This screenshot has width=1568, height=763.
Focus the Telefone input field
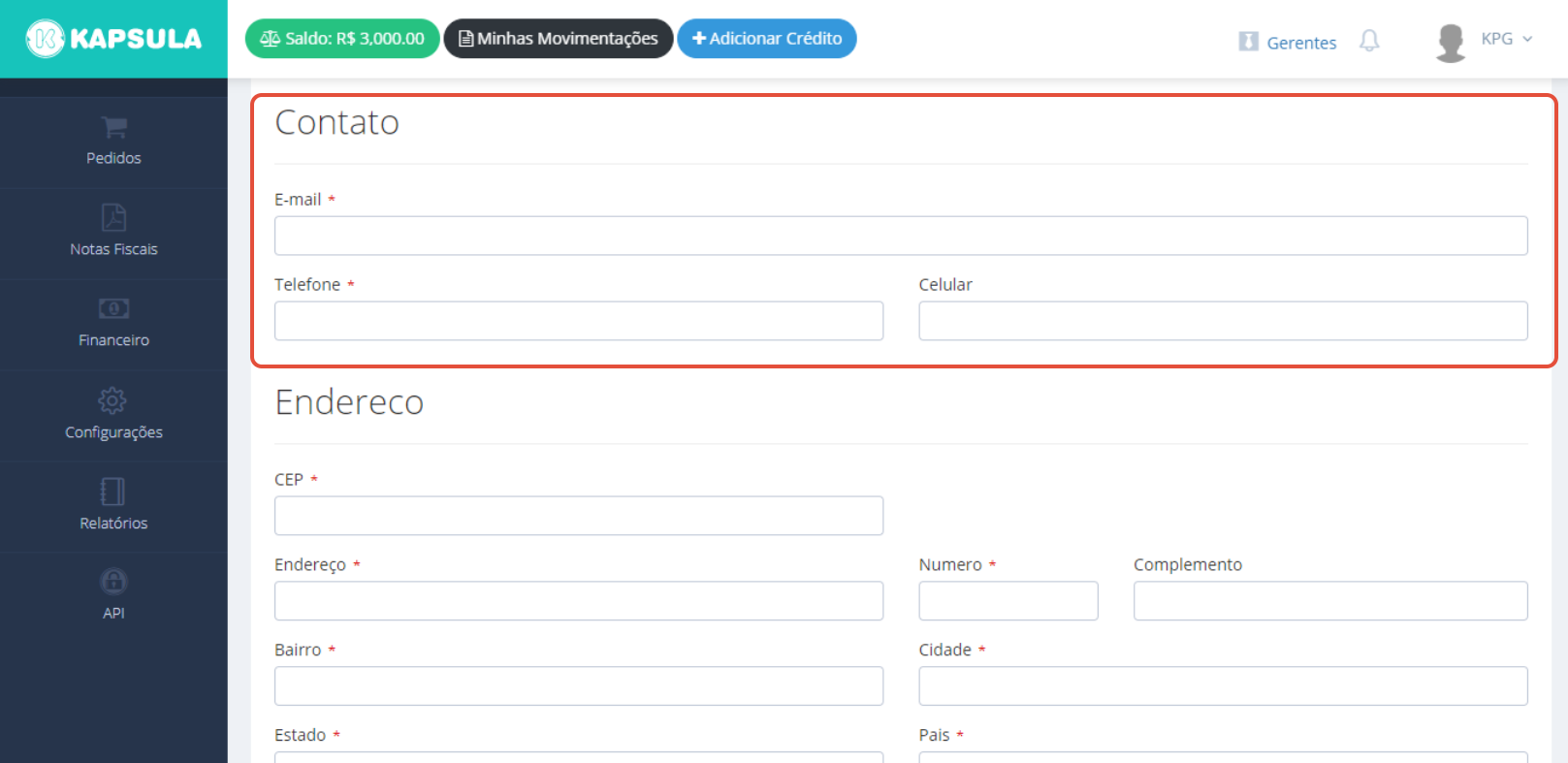[579, 321]
